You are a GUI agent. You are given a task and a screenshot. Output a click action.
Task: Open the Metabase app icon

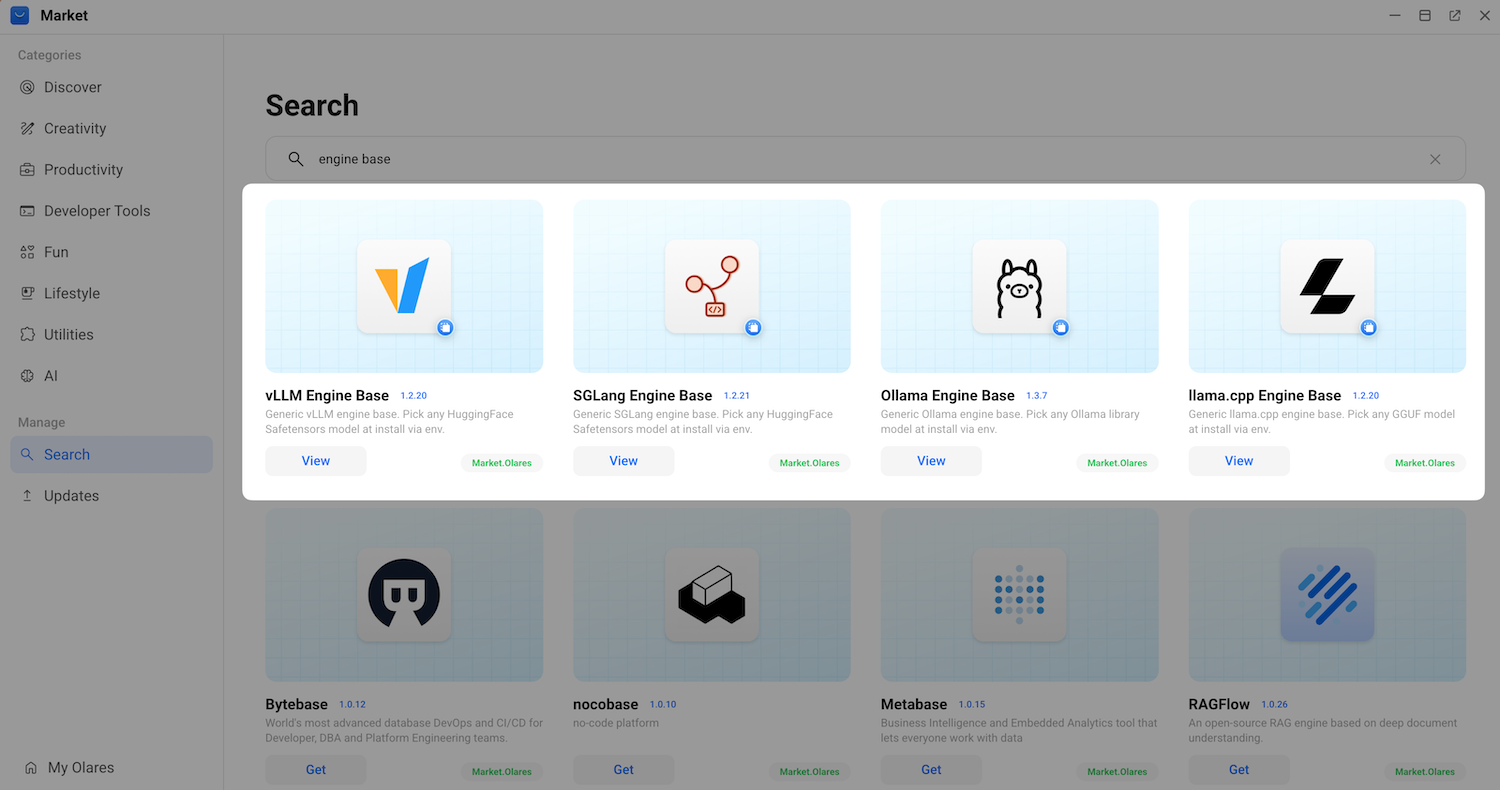1019,595
